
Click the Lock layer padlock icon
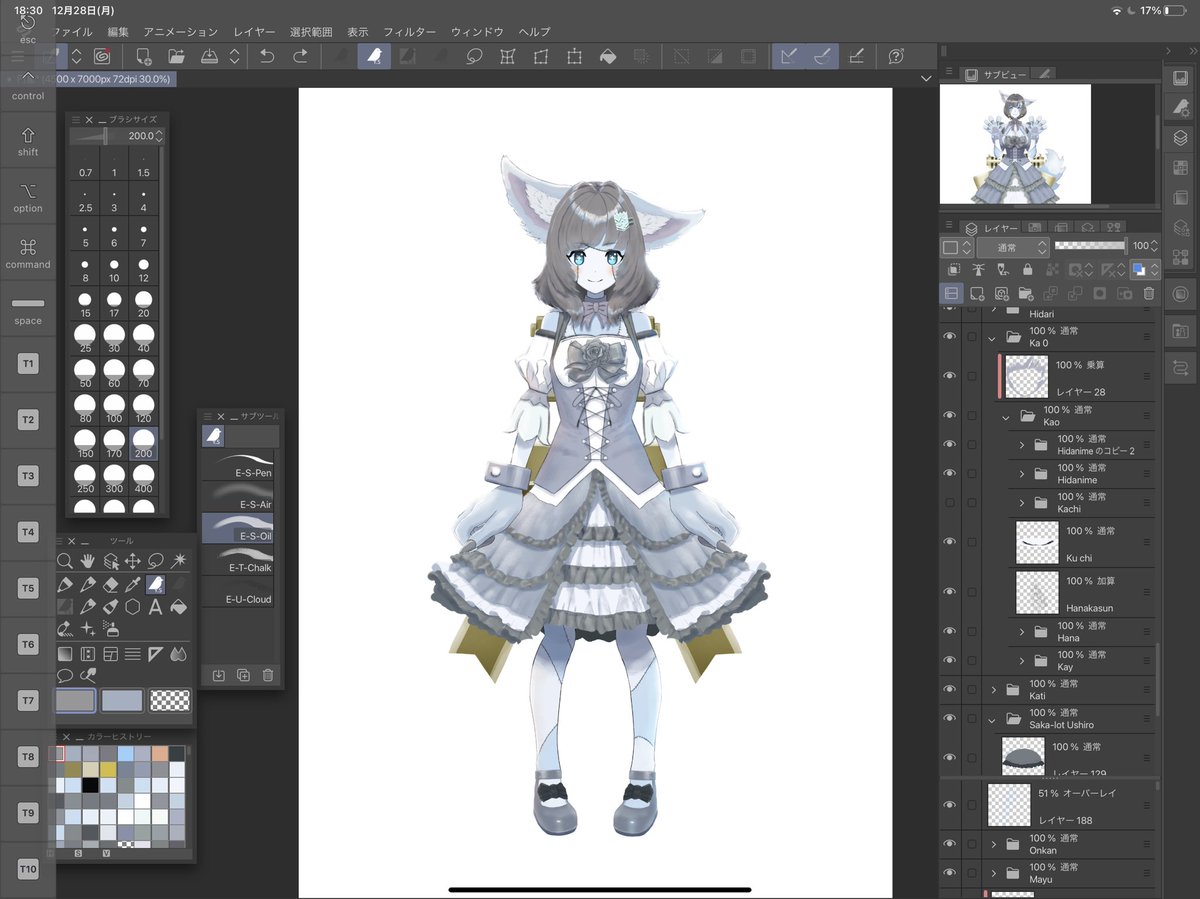click(x=1027, y=270)
